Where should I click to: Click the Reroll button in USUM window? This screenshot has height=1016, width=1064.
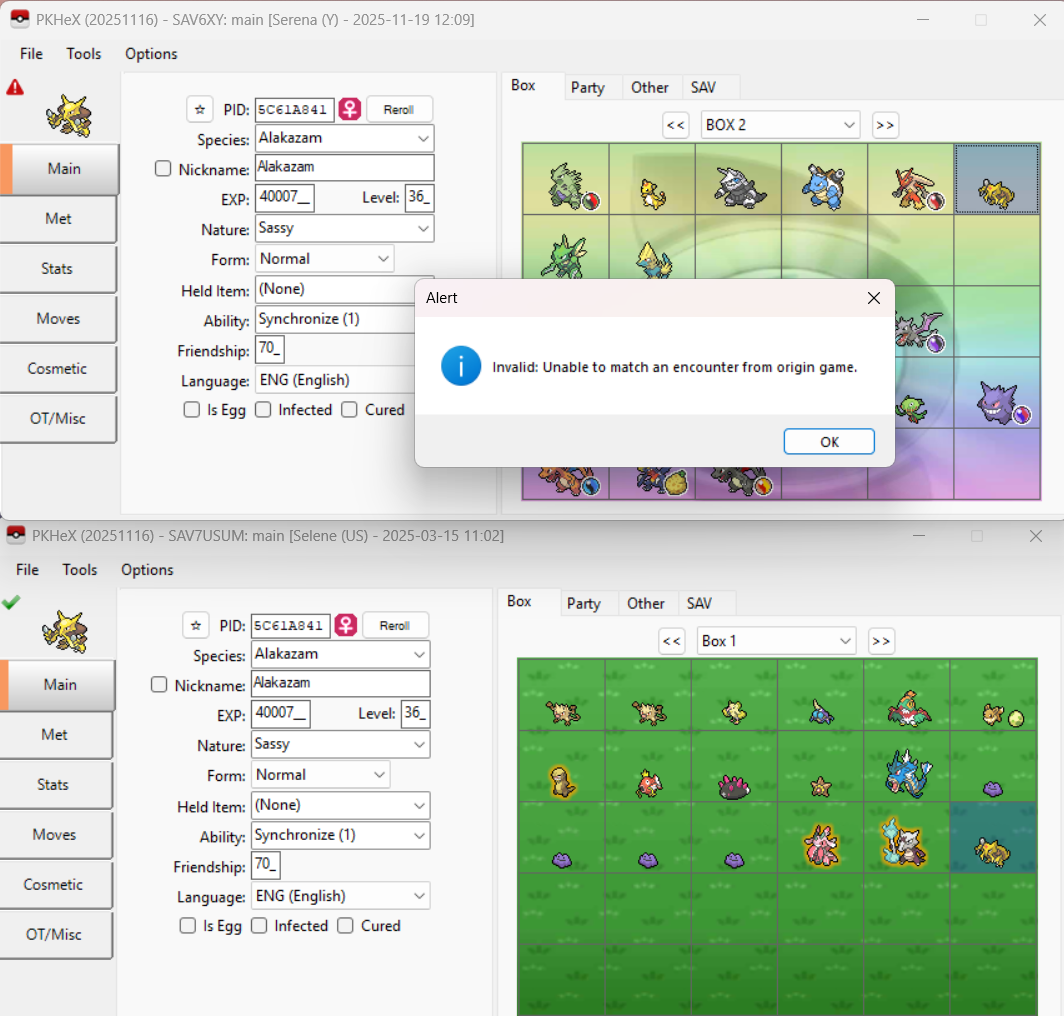(x=395, y=626)
